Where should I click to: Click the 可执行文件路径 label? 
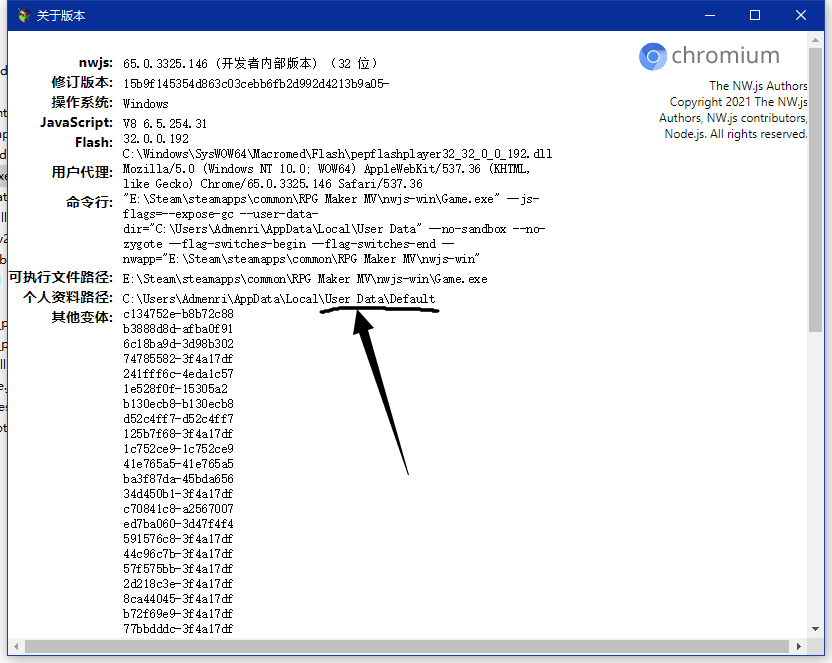(60, 277)
